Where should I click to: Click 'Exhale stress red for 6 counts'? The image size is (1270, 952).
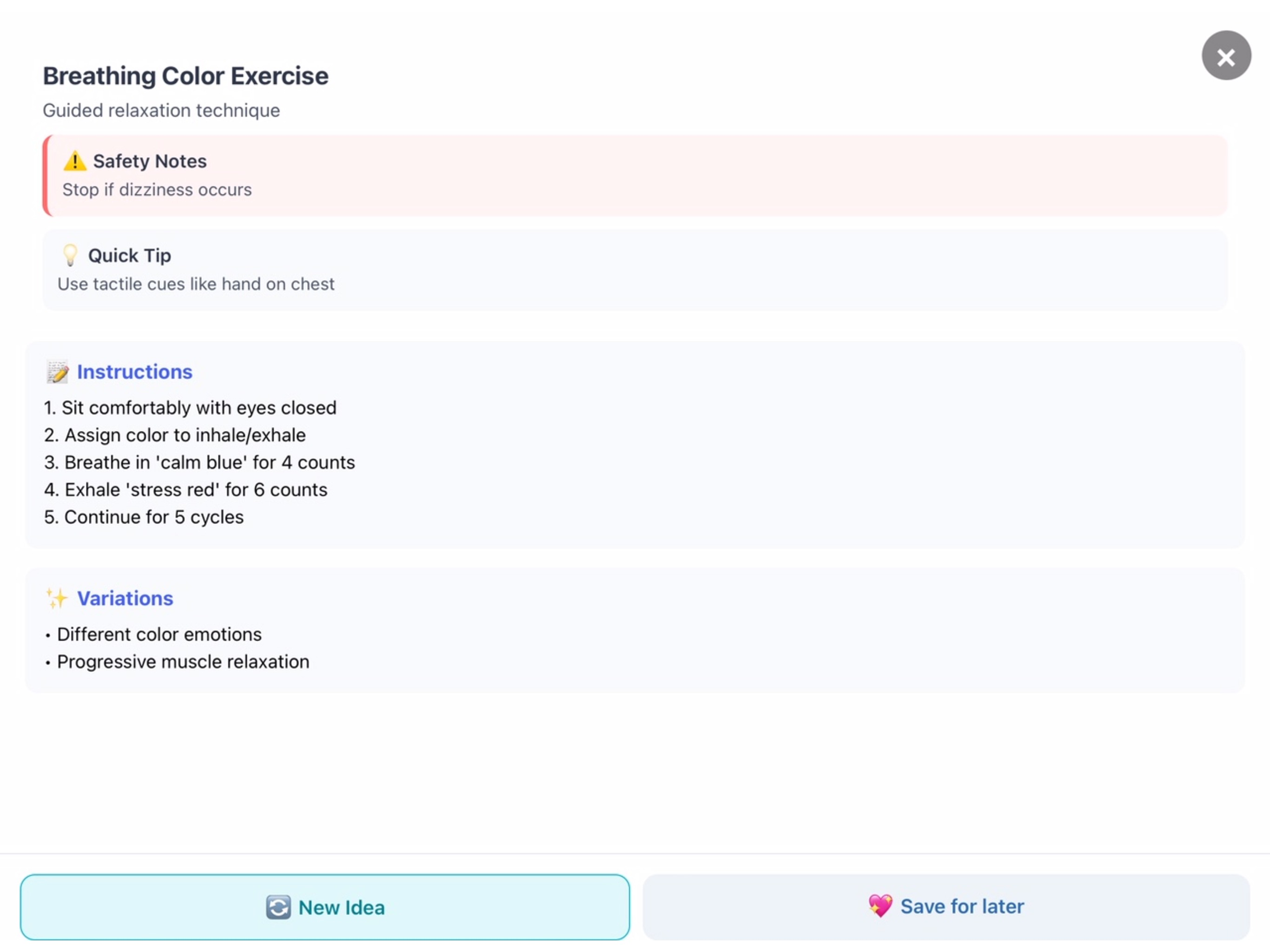click(185, 489)
